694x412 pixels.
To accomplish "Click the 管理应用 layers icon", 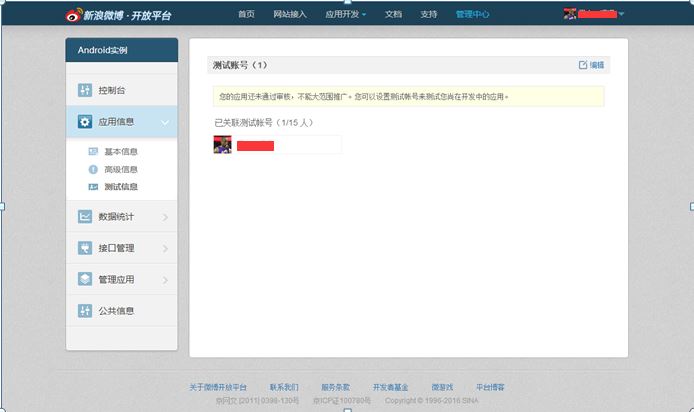I will click(85, 279).
